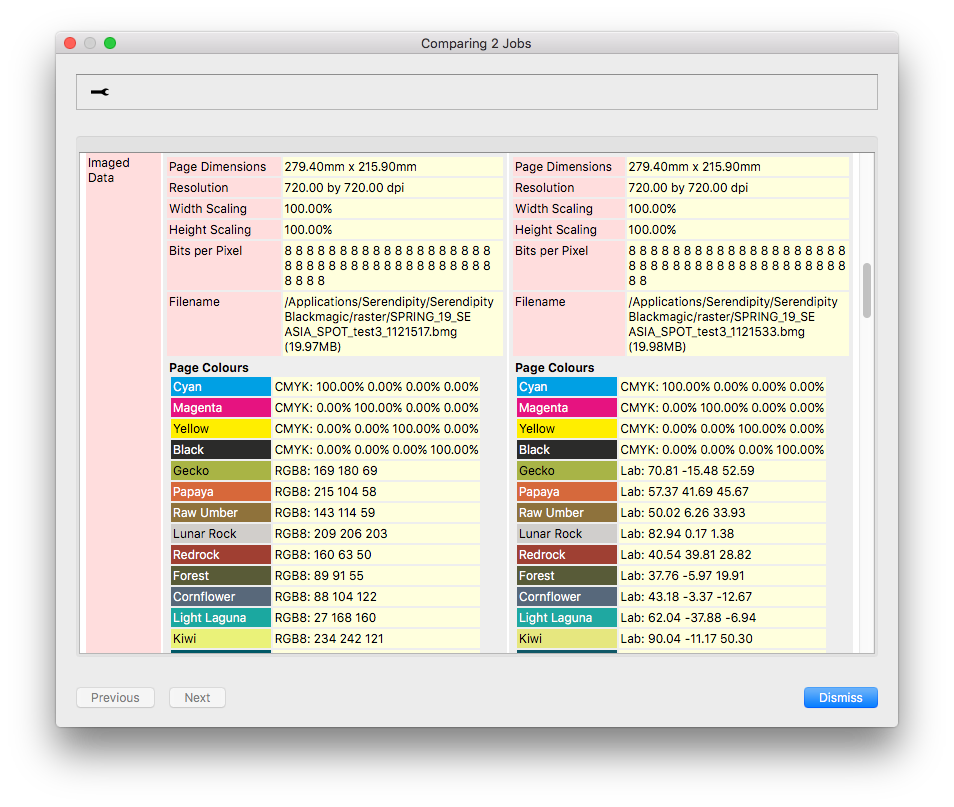Select the right Papaya colour swatch

point(566,492)
